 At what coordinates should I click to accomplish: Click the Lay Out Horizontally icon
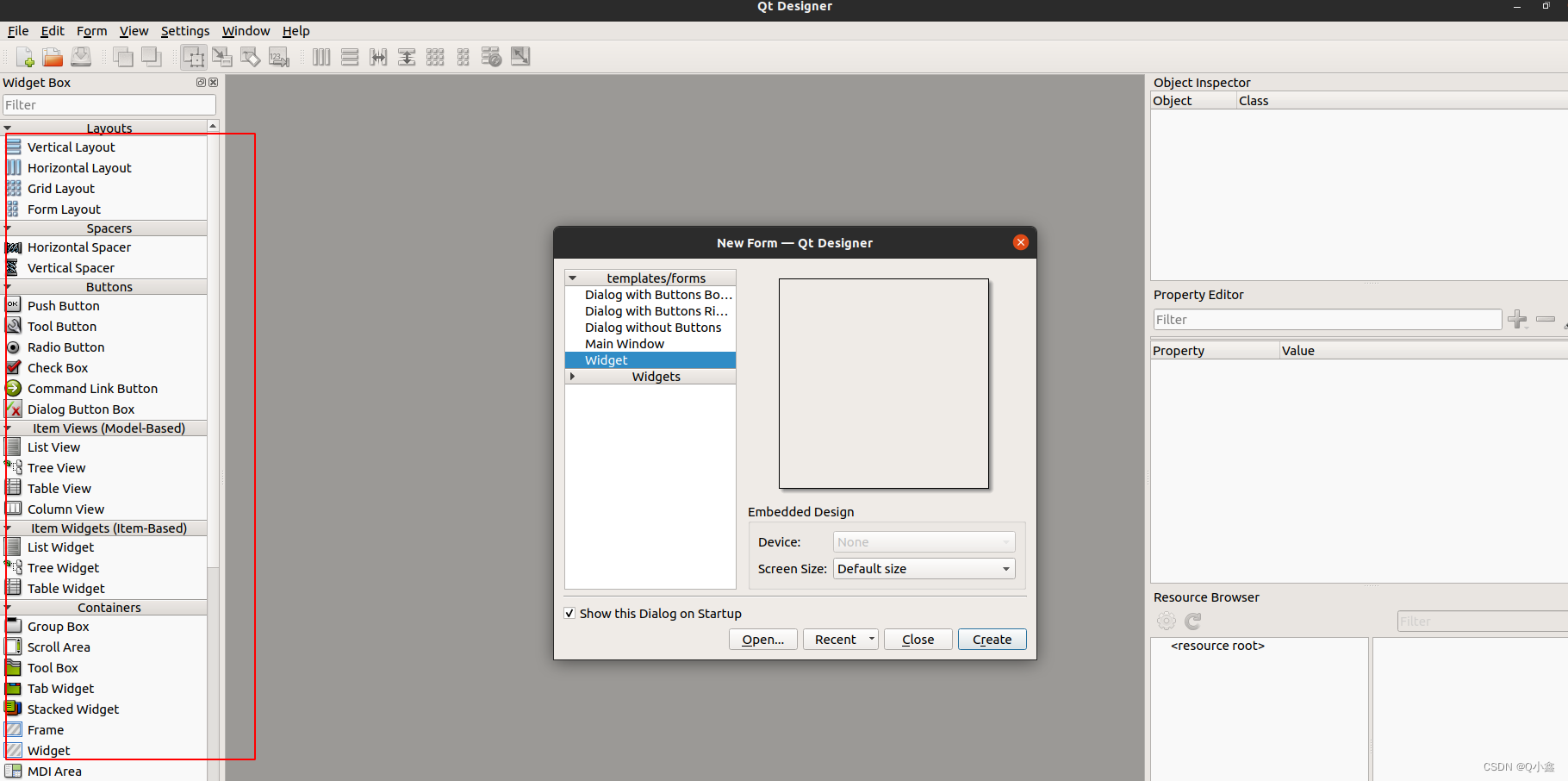pos(321,57)
